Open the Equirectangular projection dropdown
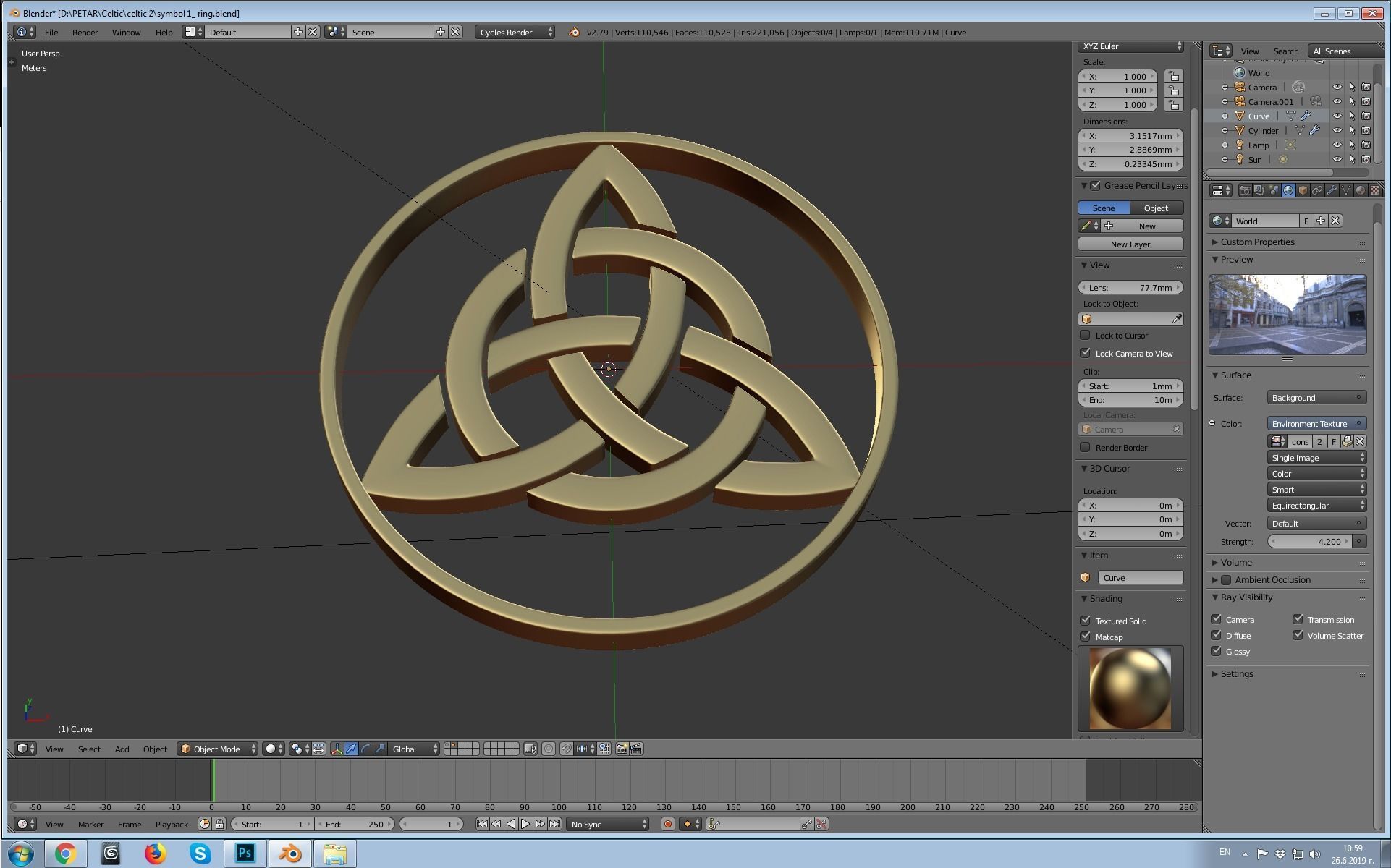 point(1316,506)
